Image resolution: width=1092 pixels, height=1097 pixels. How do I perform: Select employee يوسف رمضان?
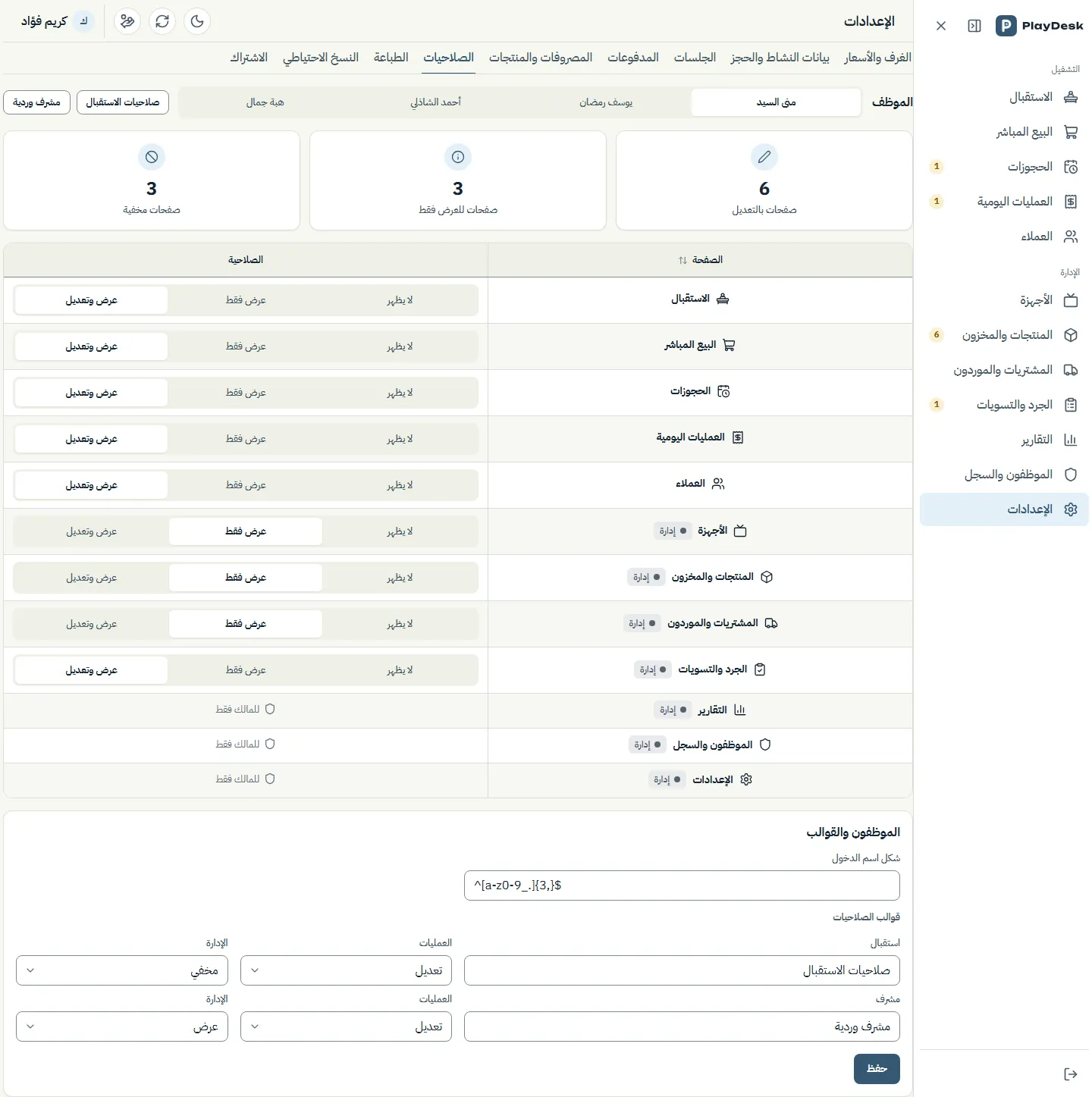click(606, 102)
